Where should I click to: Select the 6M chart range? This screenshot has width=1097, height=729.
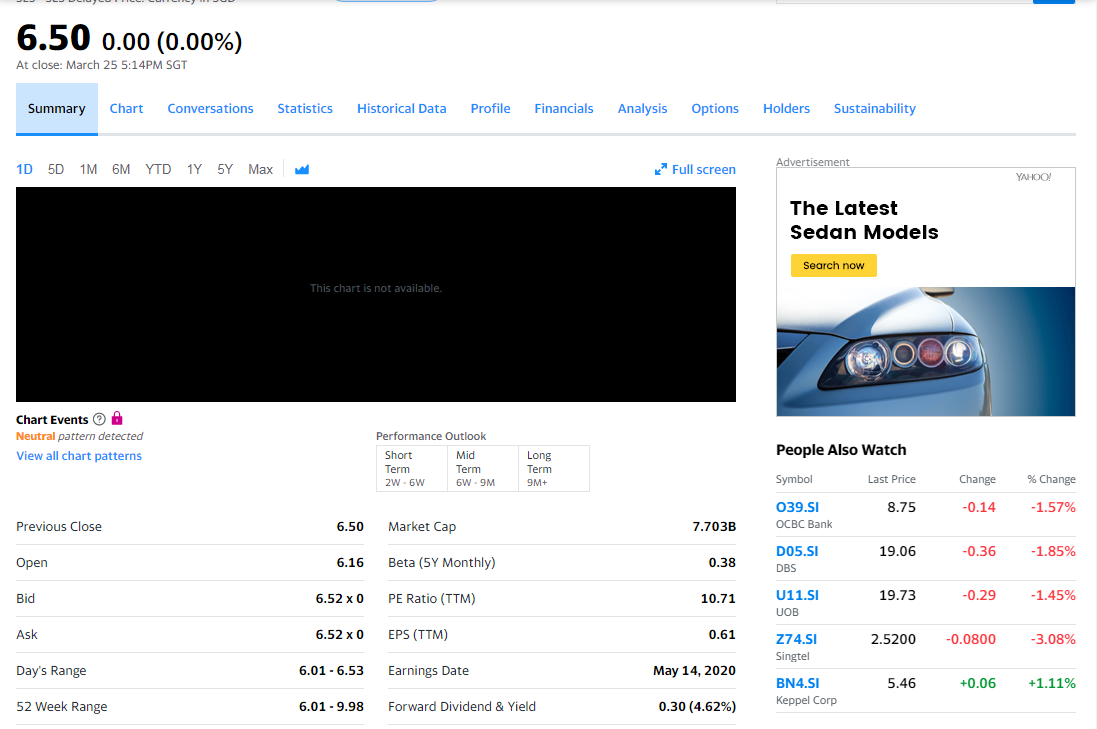tap(121, 169)
